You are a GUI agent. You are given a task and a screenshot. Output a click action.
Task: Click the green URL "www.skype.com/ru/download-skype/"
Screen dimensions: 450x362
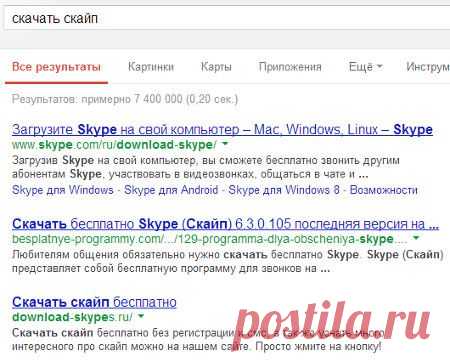click(114, 145)
